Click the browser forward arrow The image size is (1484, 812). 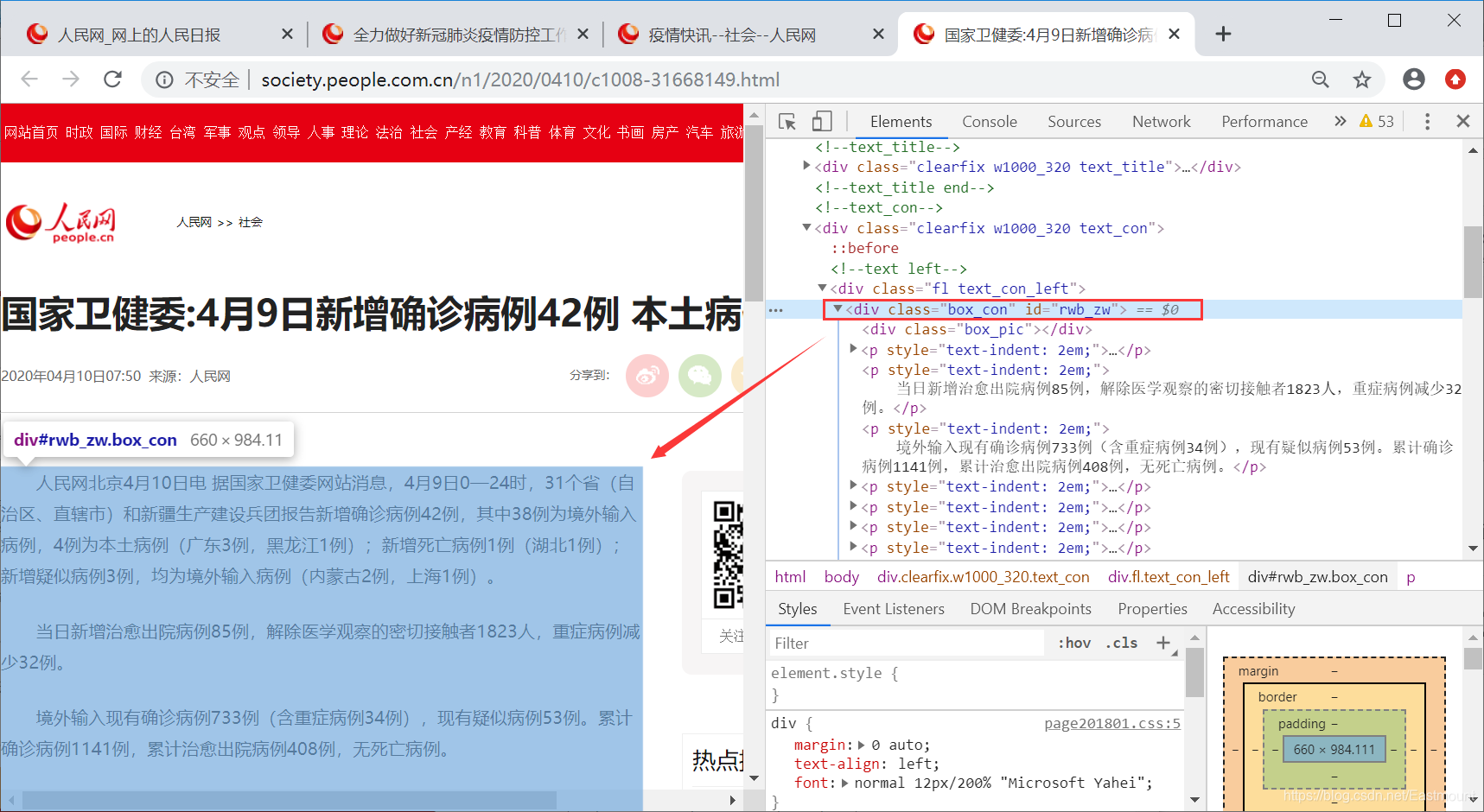[x=71, y=79]
